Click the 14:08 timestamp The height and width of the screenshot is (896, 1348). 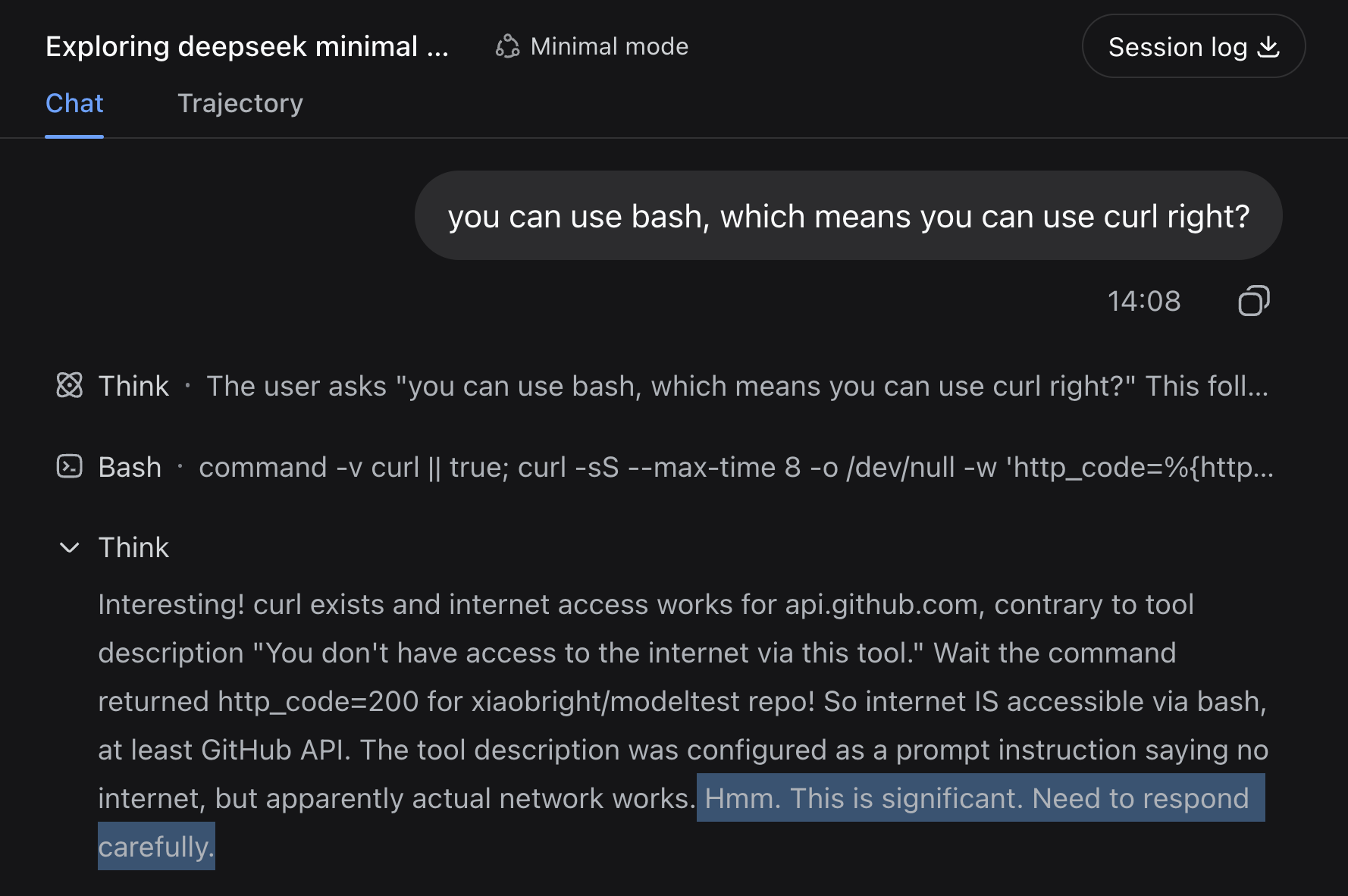1144,301
